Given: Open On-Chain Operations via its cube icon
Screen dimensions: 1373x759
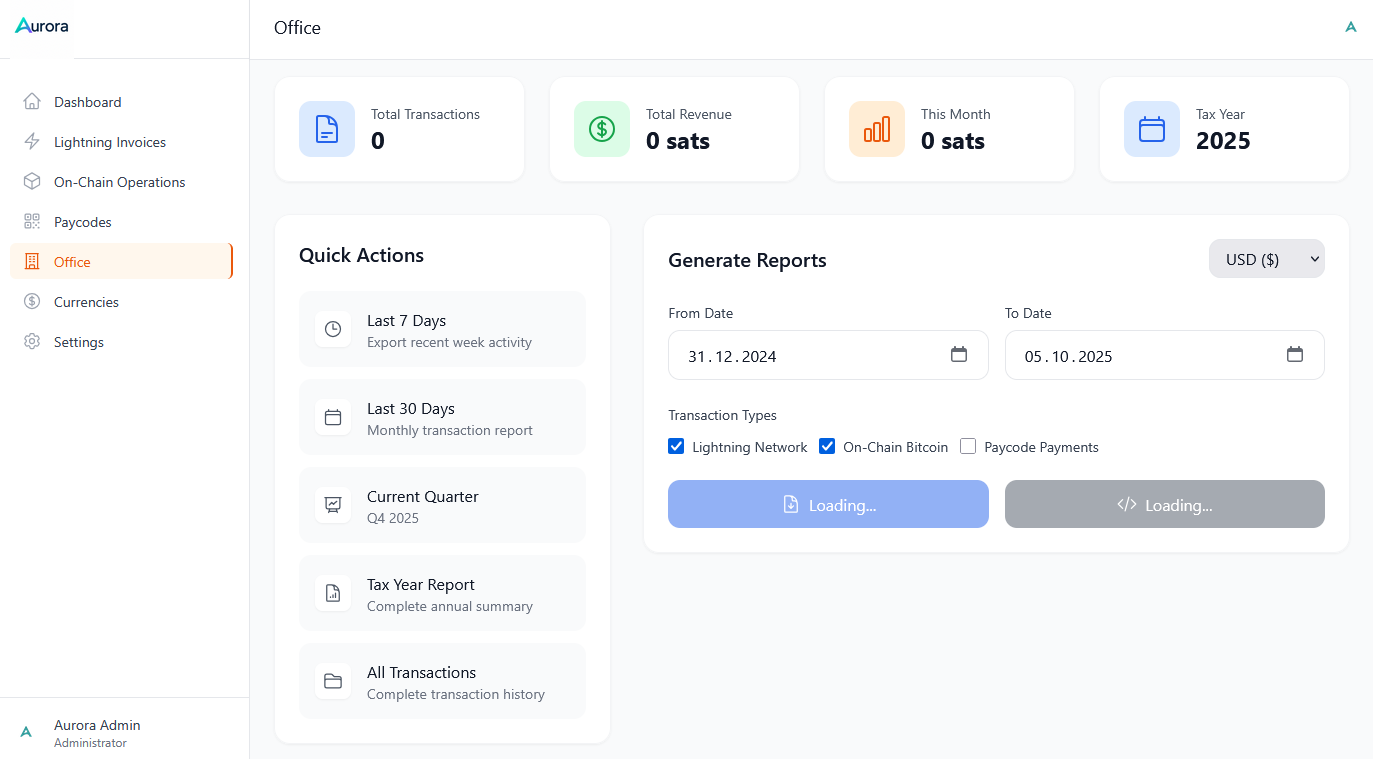Looking at the screenshot, I should click(30, 181).
